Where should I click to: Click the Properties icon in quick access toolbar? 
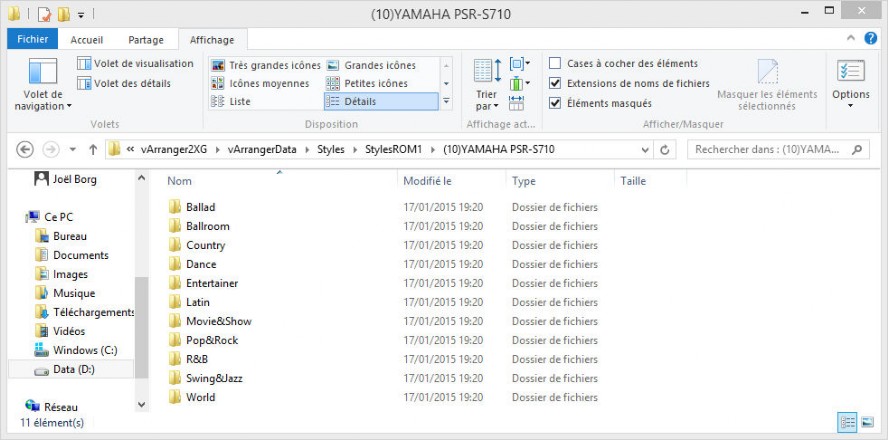point(44,14)
